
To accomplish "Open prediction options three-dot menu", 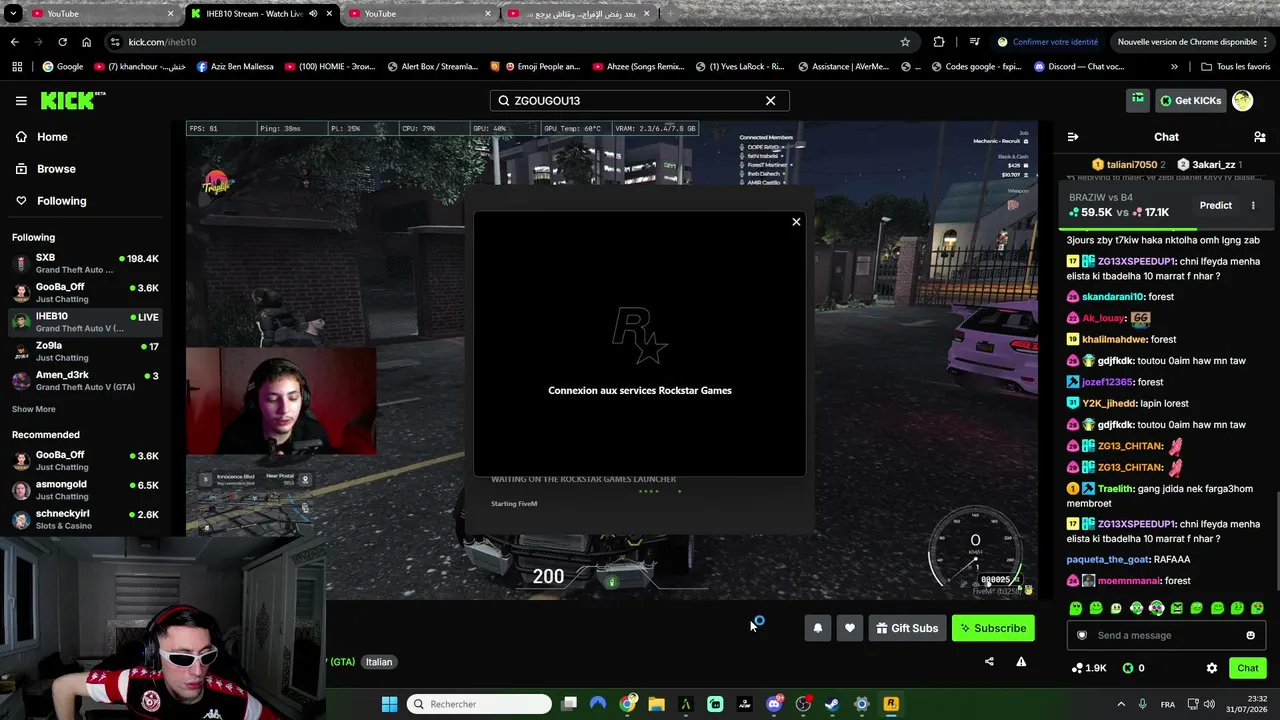I will click(x=1253, y=205).
